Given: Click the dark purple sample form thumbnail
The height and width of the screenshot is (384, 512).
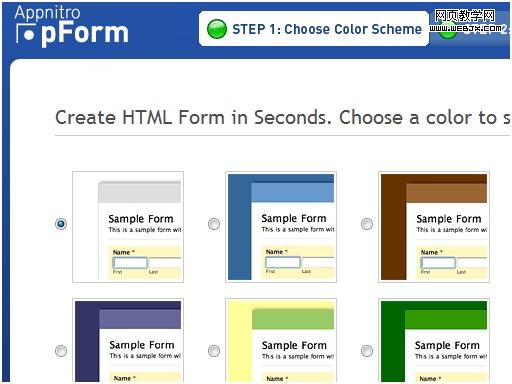Looking at the screenshot, I should coord(128,340).
